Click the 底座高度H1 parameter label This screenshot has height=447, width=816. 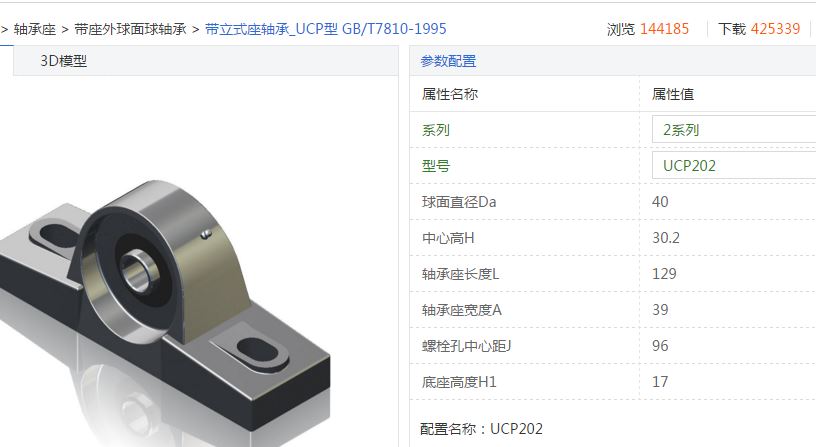(x=459, y=382)
